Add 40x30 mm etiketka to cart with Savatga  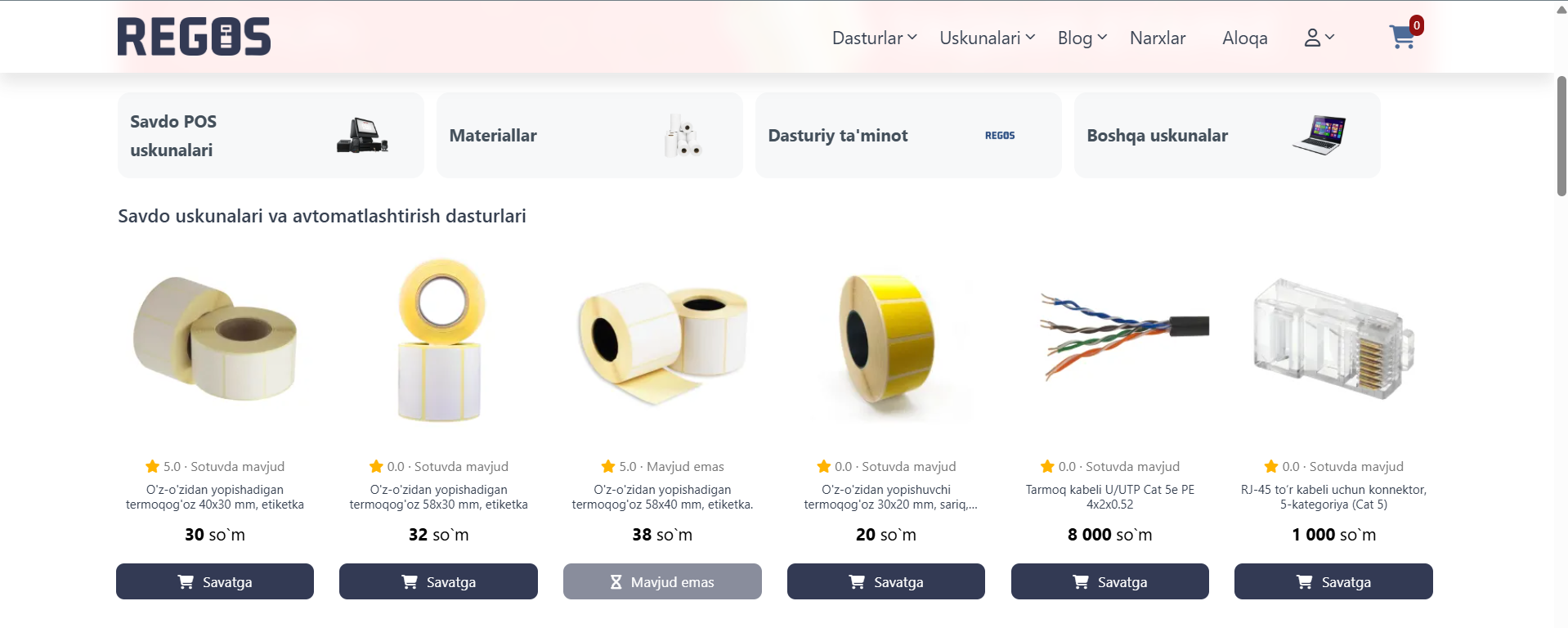pos(215,581)
